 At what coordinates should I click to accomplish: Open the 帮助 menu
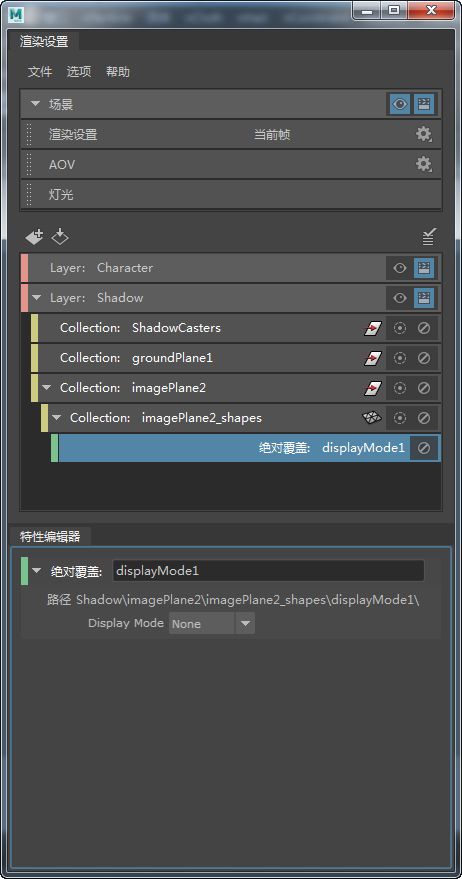118,72
